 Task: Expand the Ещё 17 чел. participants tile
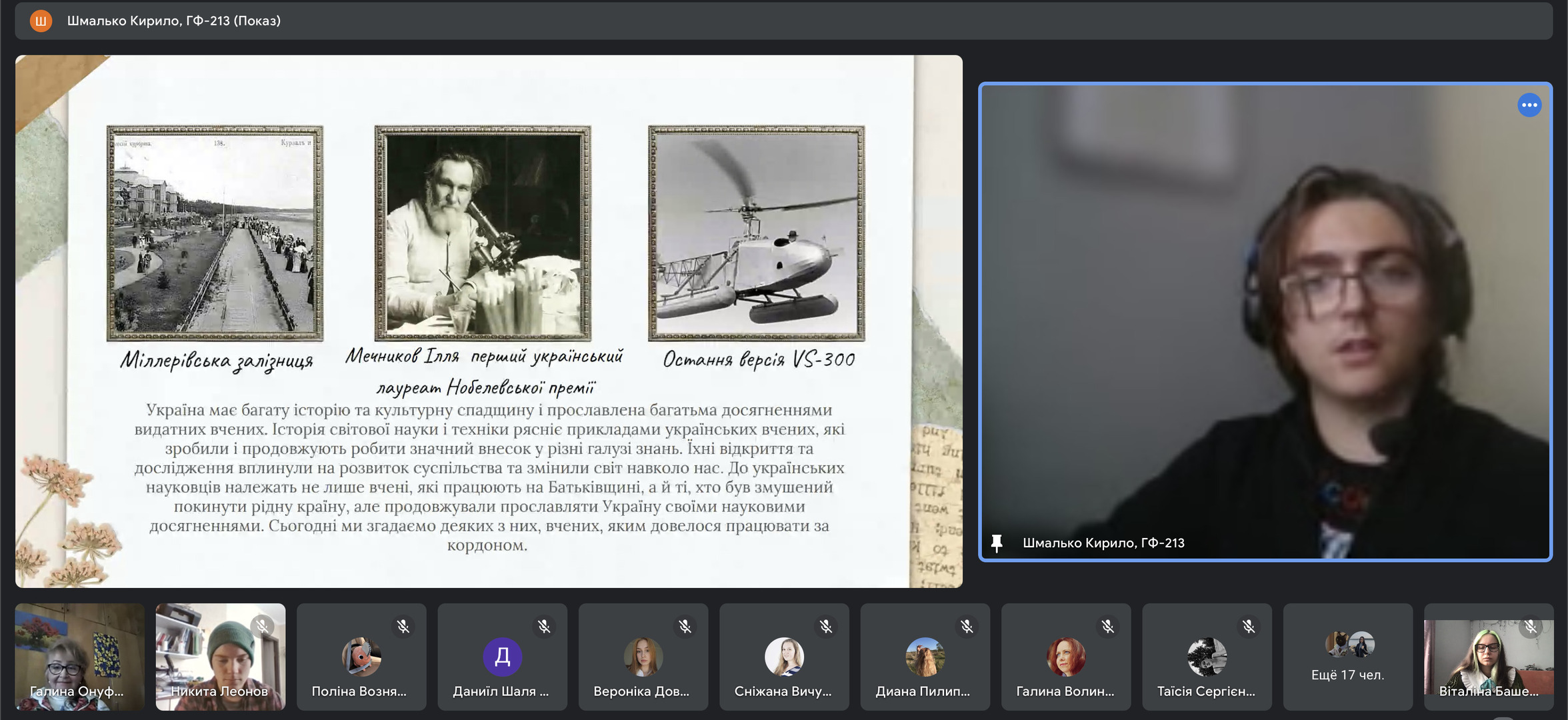1347,657
